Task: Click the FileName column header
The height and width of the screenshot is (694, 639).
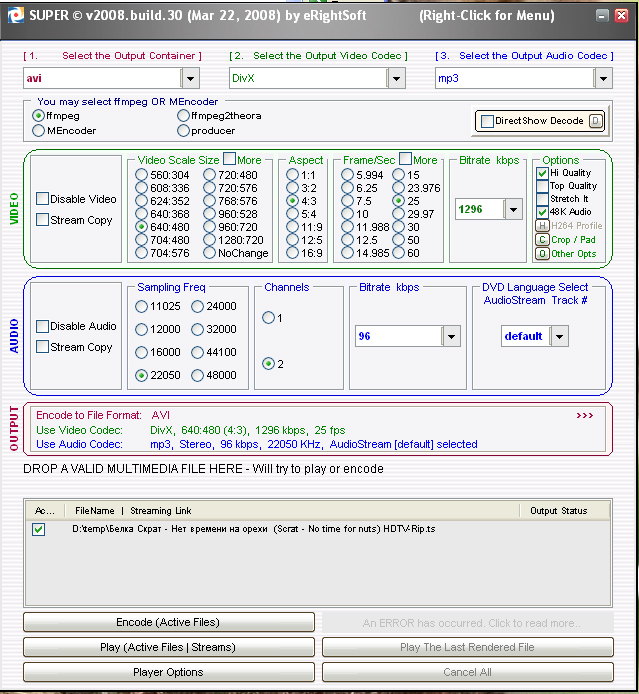Action: pos(95,511)
